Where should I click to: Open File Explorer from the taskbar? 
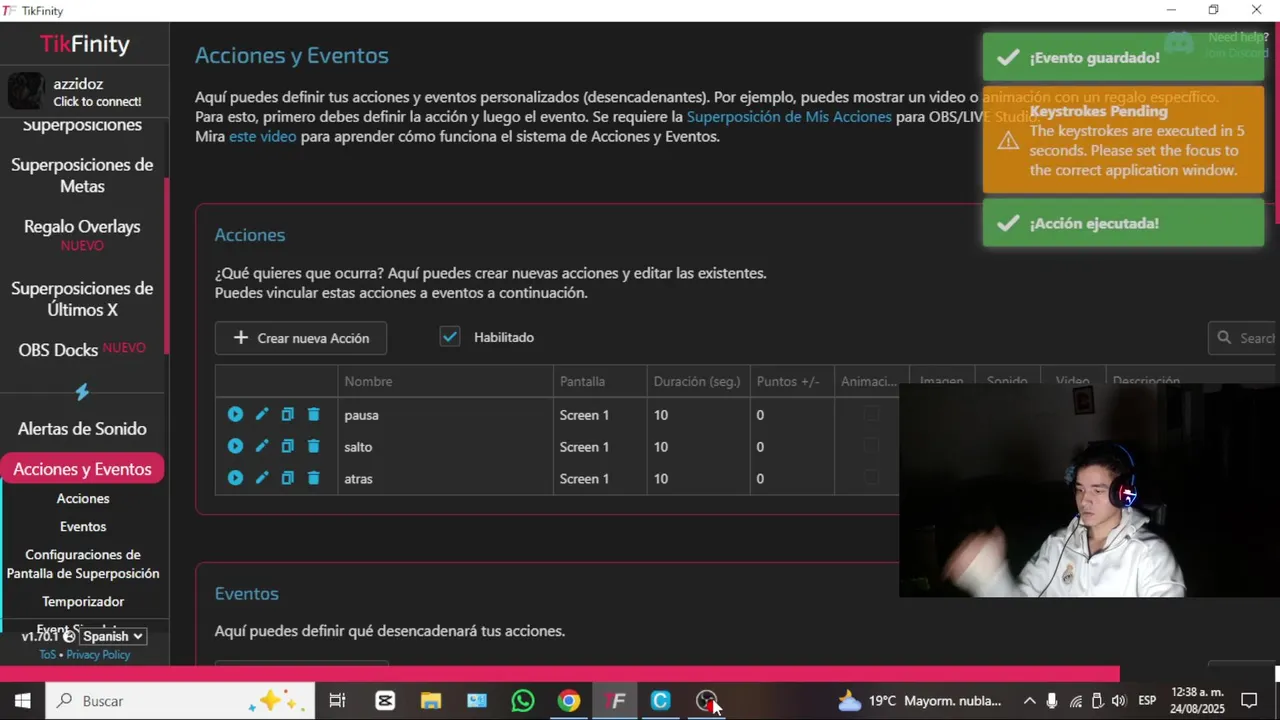(x=431, y=701)
